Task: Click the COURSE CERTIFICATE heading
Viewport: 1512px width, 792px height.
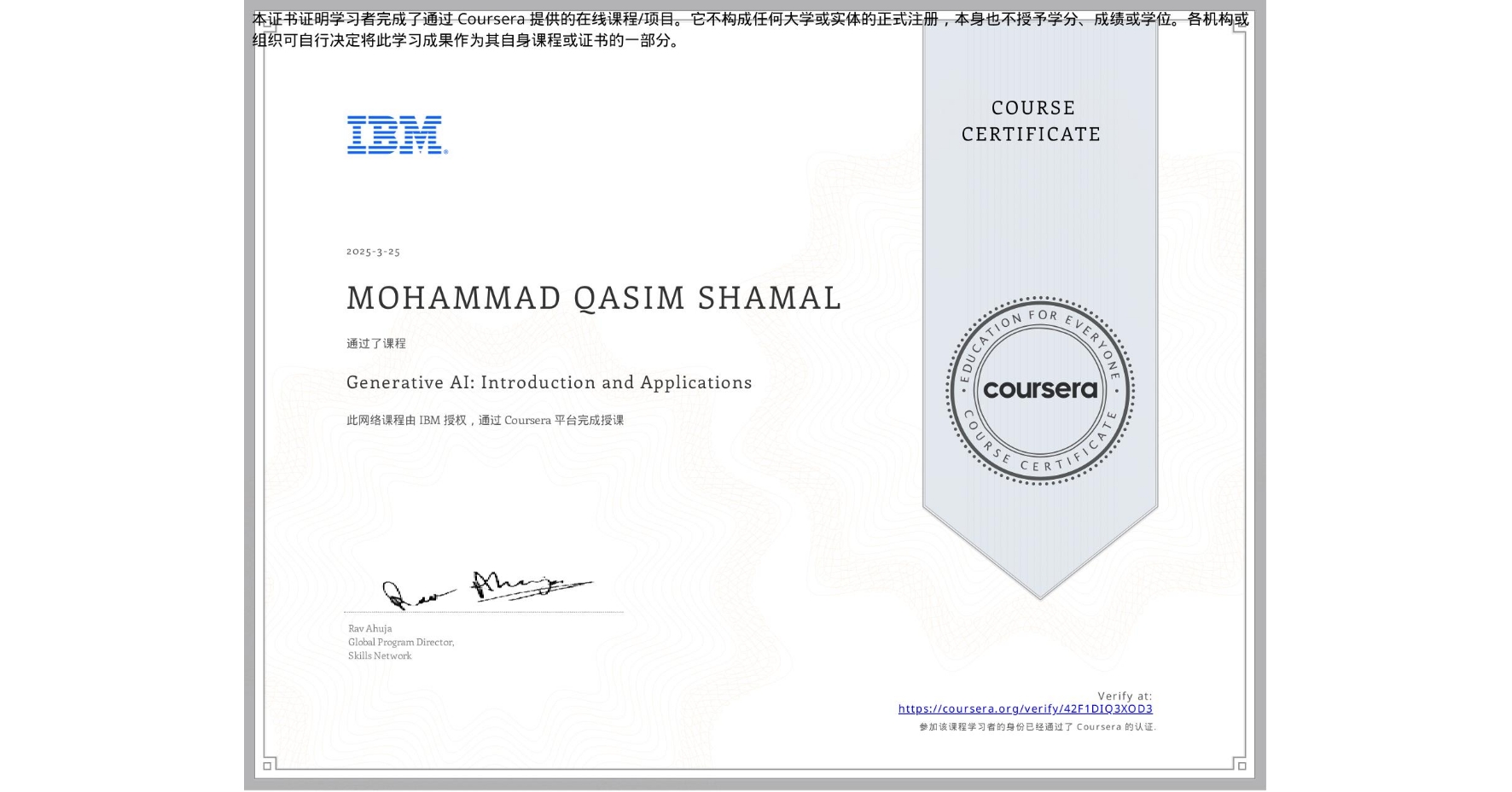Action: coord(1031,121)
